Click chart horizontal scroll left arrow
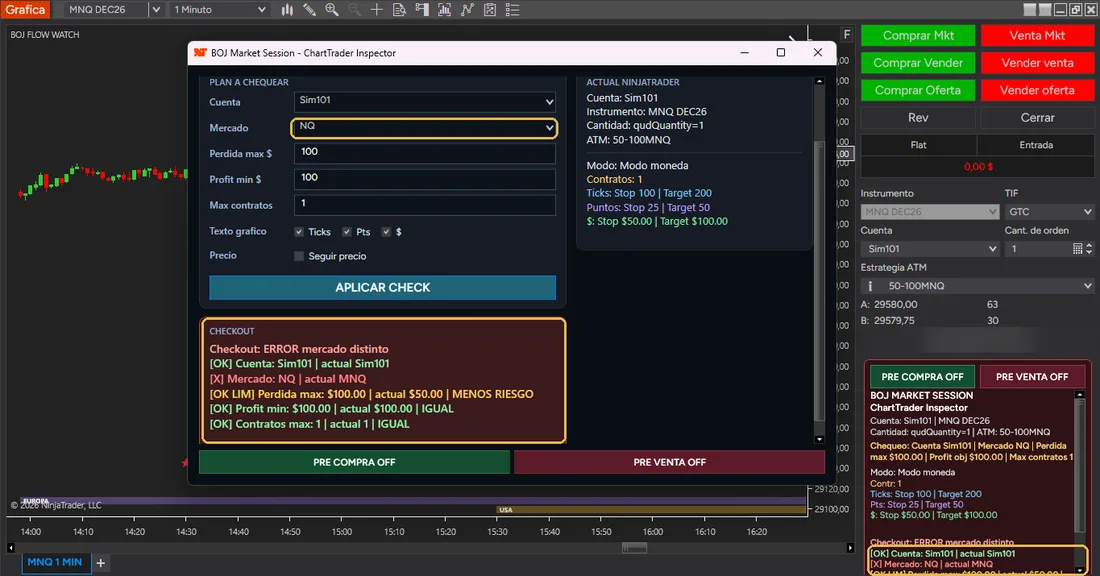 click(11, 548)
